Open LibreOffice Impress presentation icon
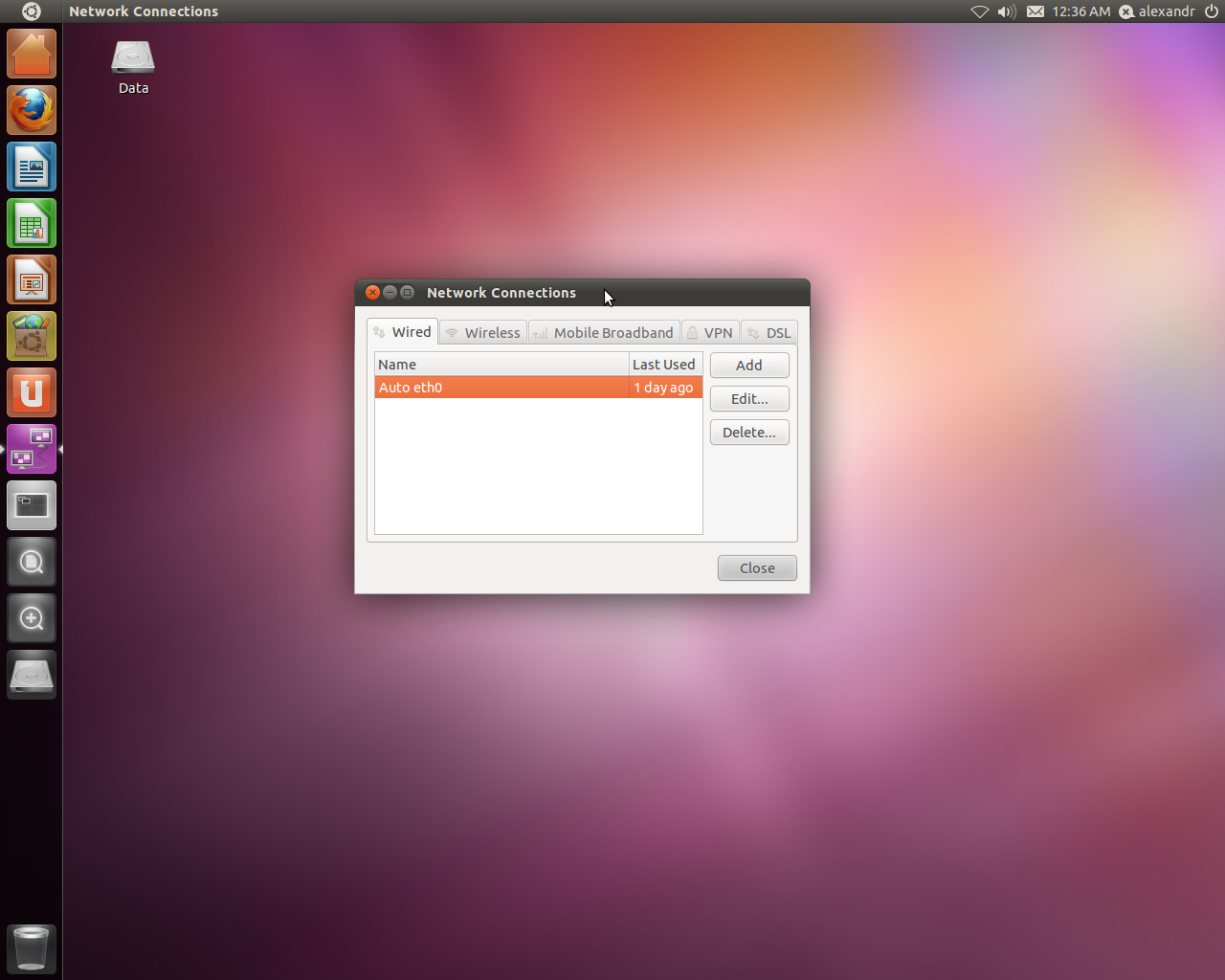1225x980 pixels. [32, 280]
